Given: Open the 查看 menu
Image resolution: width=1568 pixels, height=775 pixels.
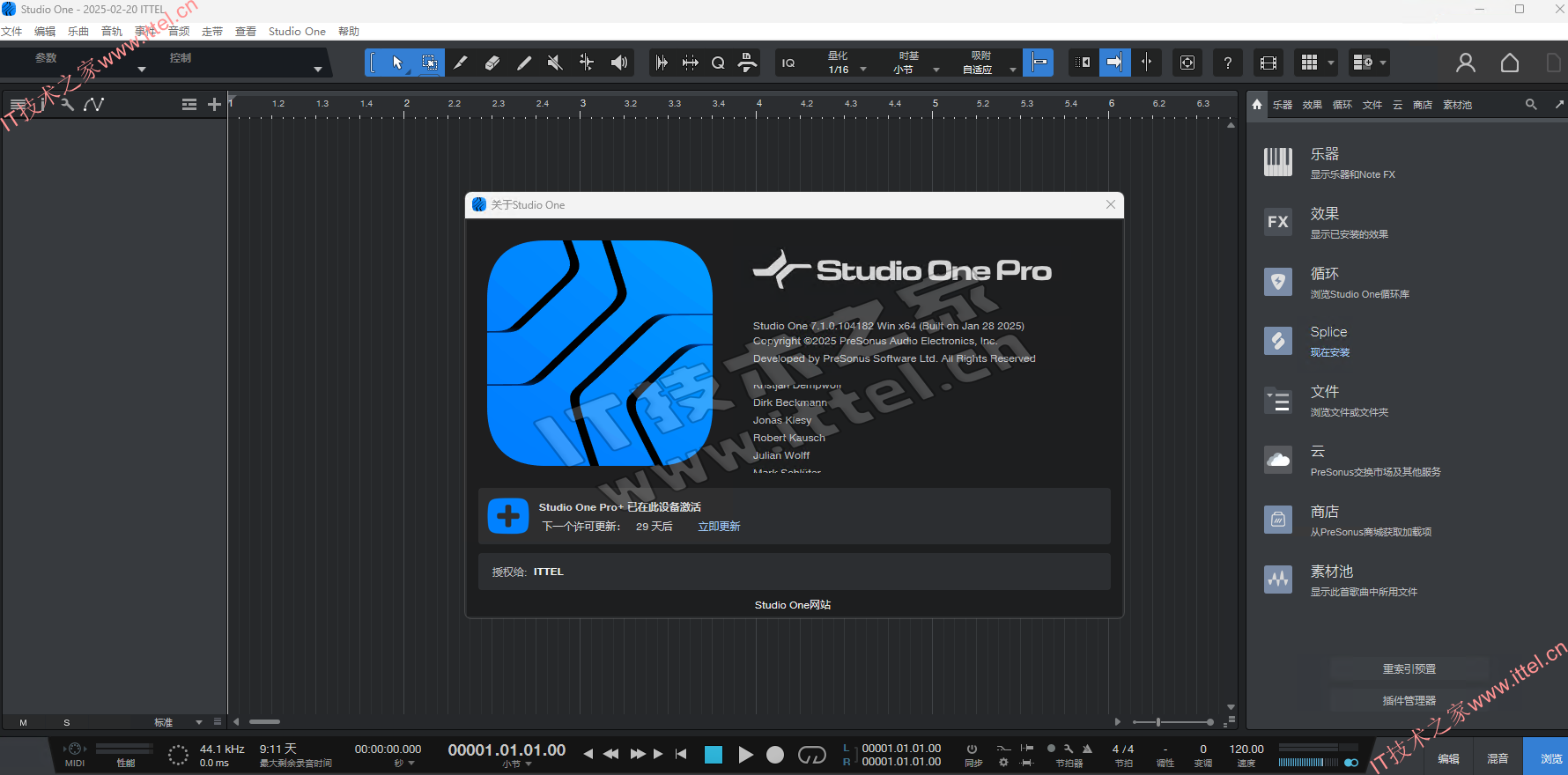Looking at the screenshot, I should (x=246, y=31).
